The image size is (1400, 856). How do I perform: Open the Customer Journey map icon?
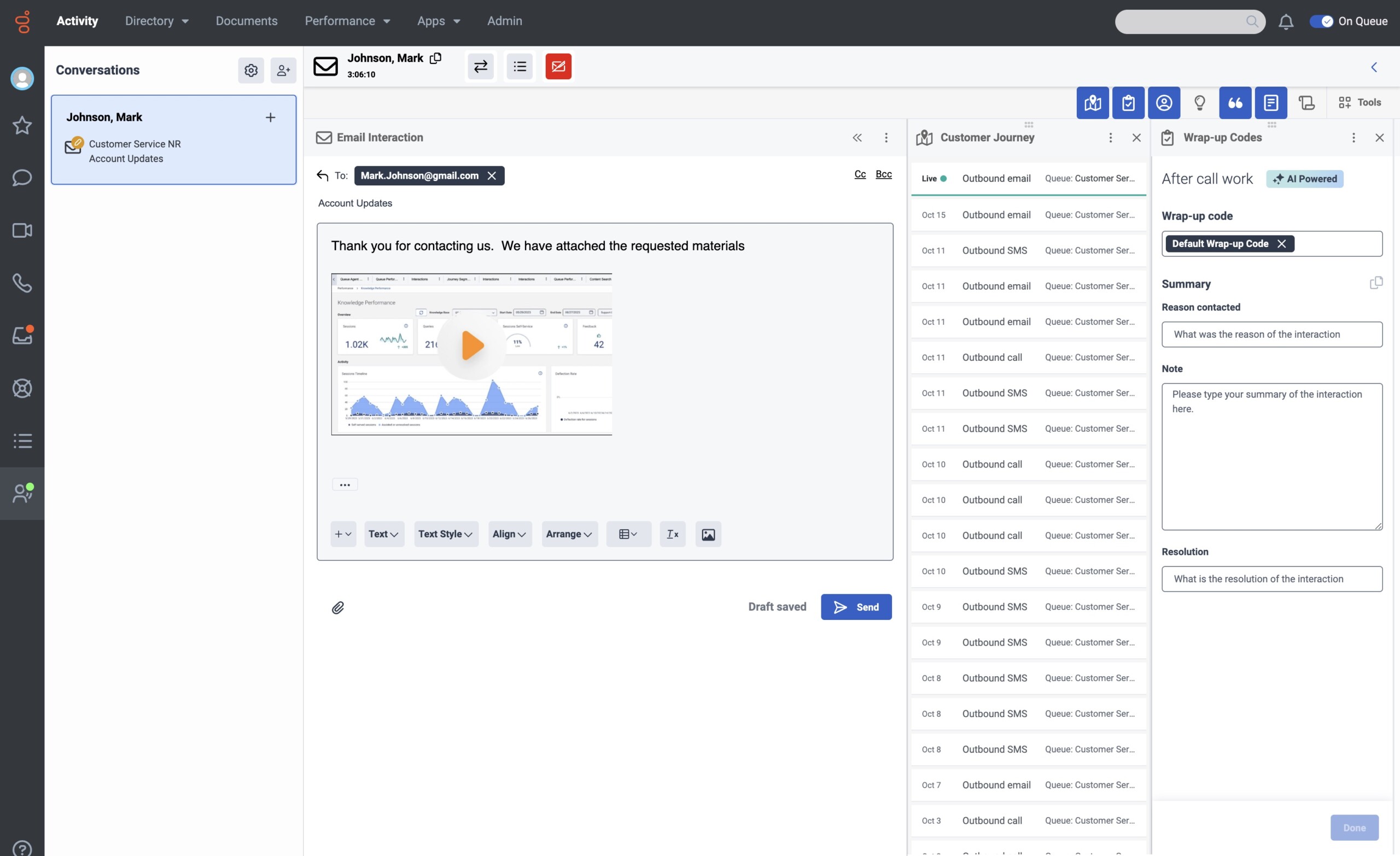(x=1092, y=103)
